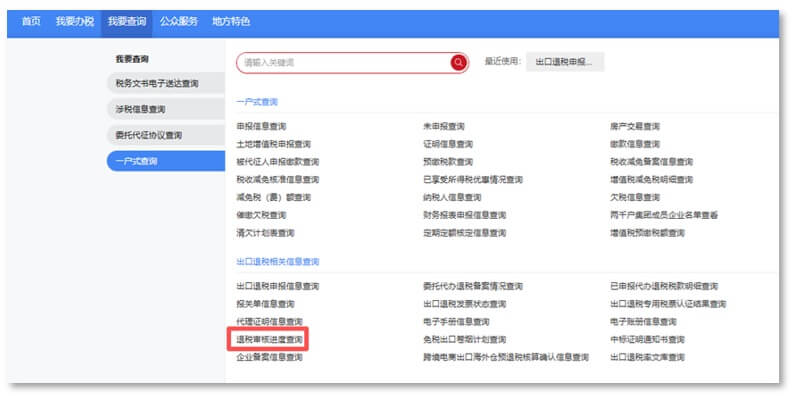The height and width of the screenshot is (397, 794).
Task: Open the 首页 tab
Action: (31, 22)
